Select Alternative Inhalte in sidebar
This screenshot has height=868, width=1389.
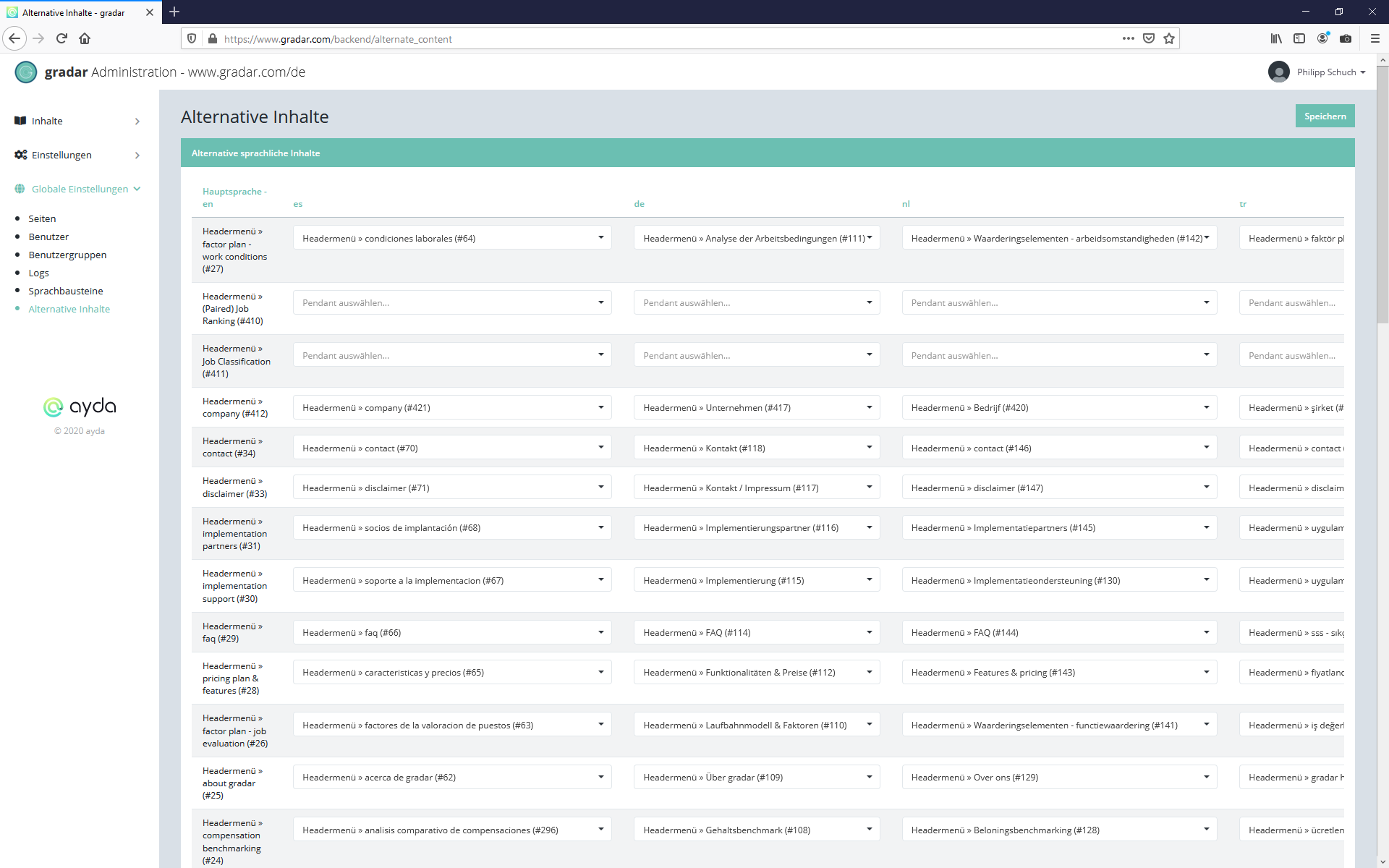pos(69,309)
